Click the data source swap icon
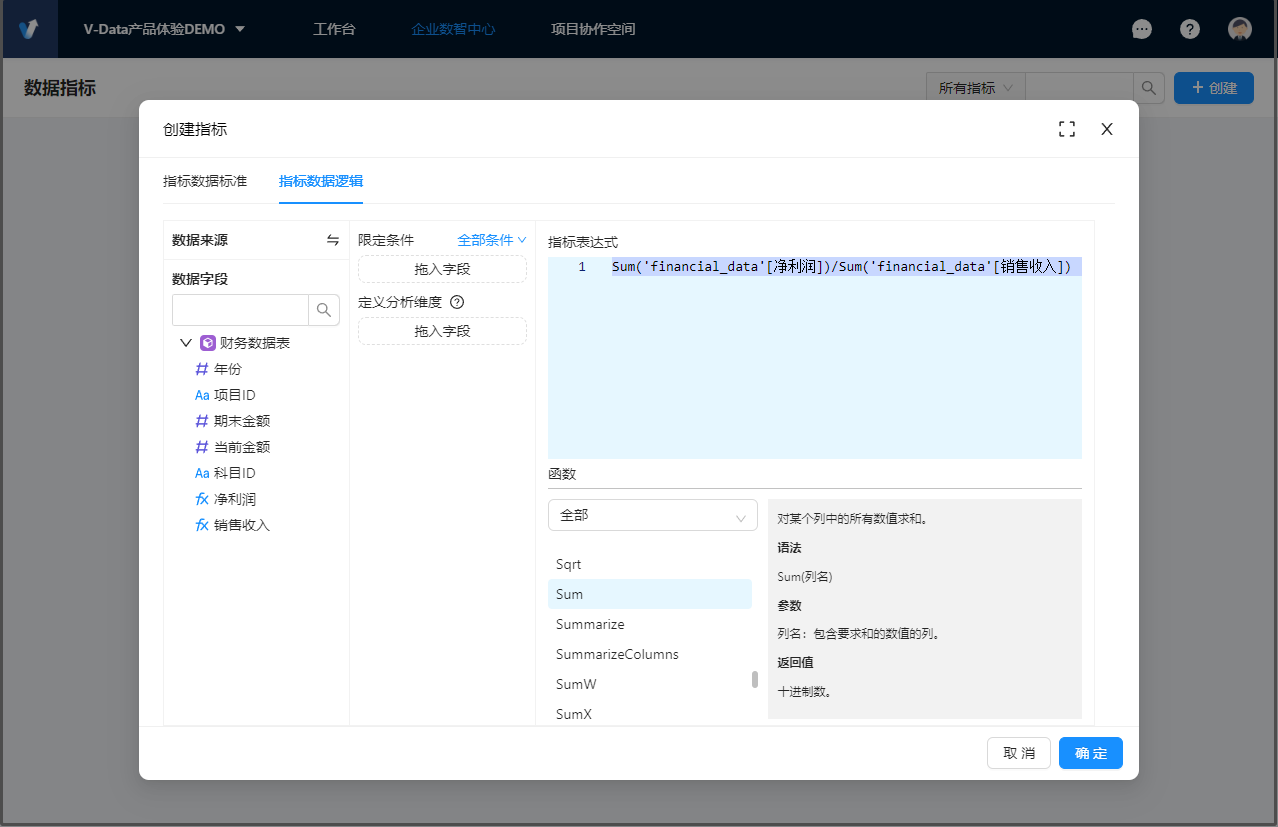Viewport: 1278px width, 827px height. tap(332, 240)
